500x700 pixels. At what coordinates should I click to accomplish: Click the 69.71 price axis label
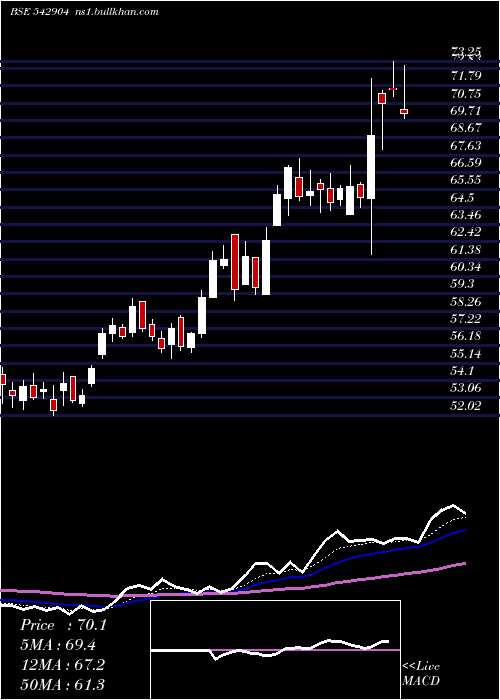click(x=466, y=111)
